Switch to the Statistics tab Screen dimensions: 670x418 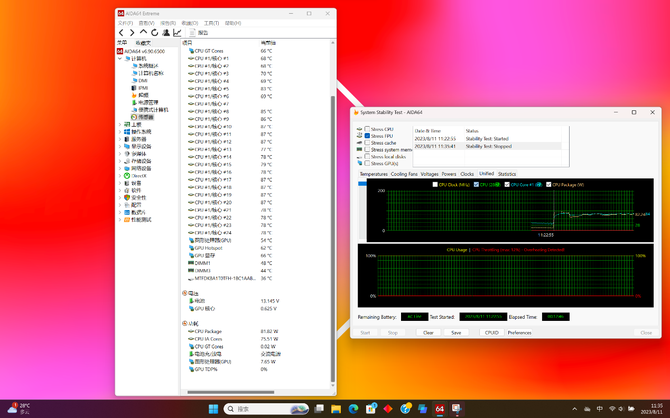507,174
